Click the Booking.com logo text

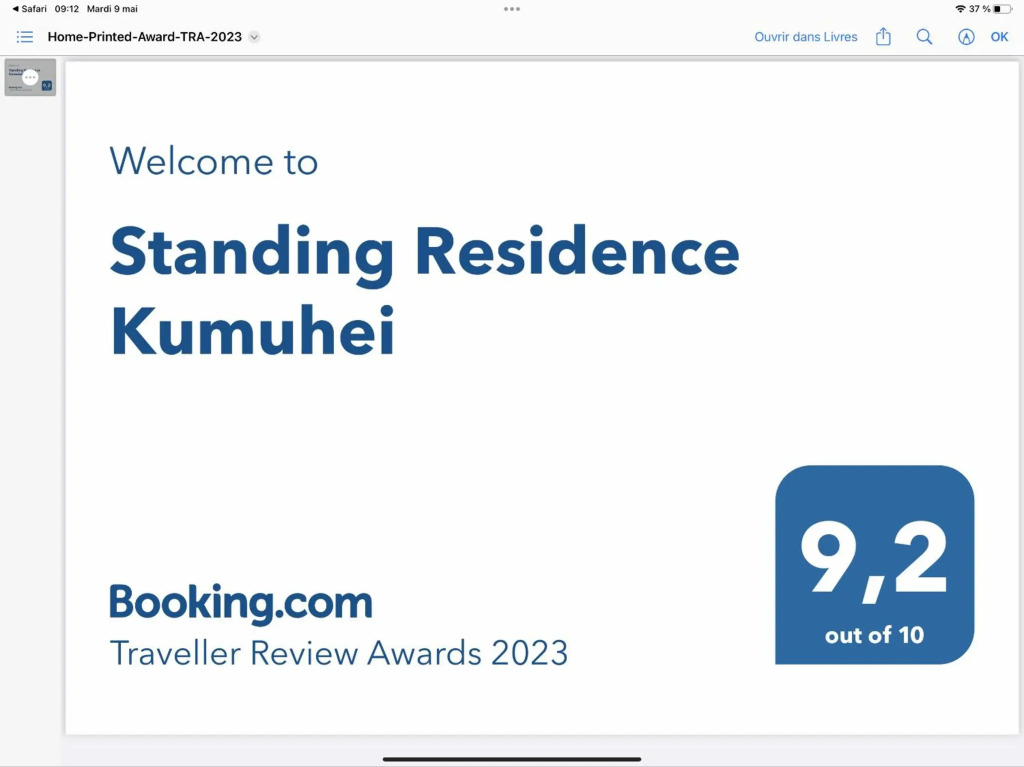(x=240, y=602)
